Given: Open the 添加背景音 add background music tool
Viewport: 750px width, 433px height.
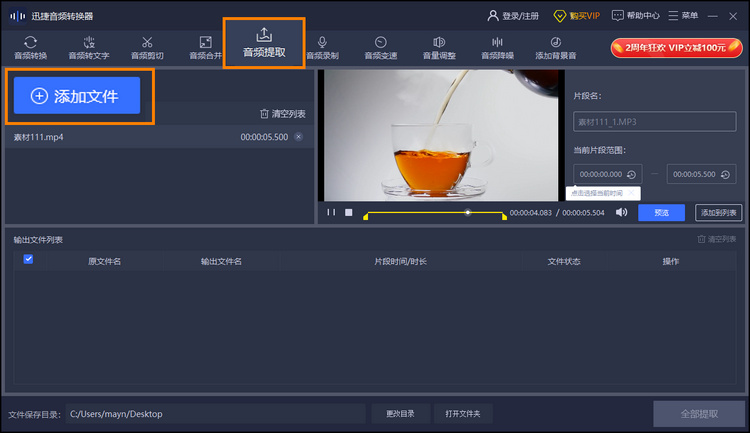Looking at the screenshot, I should [556, 48].
